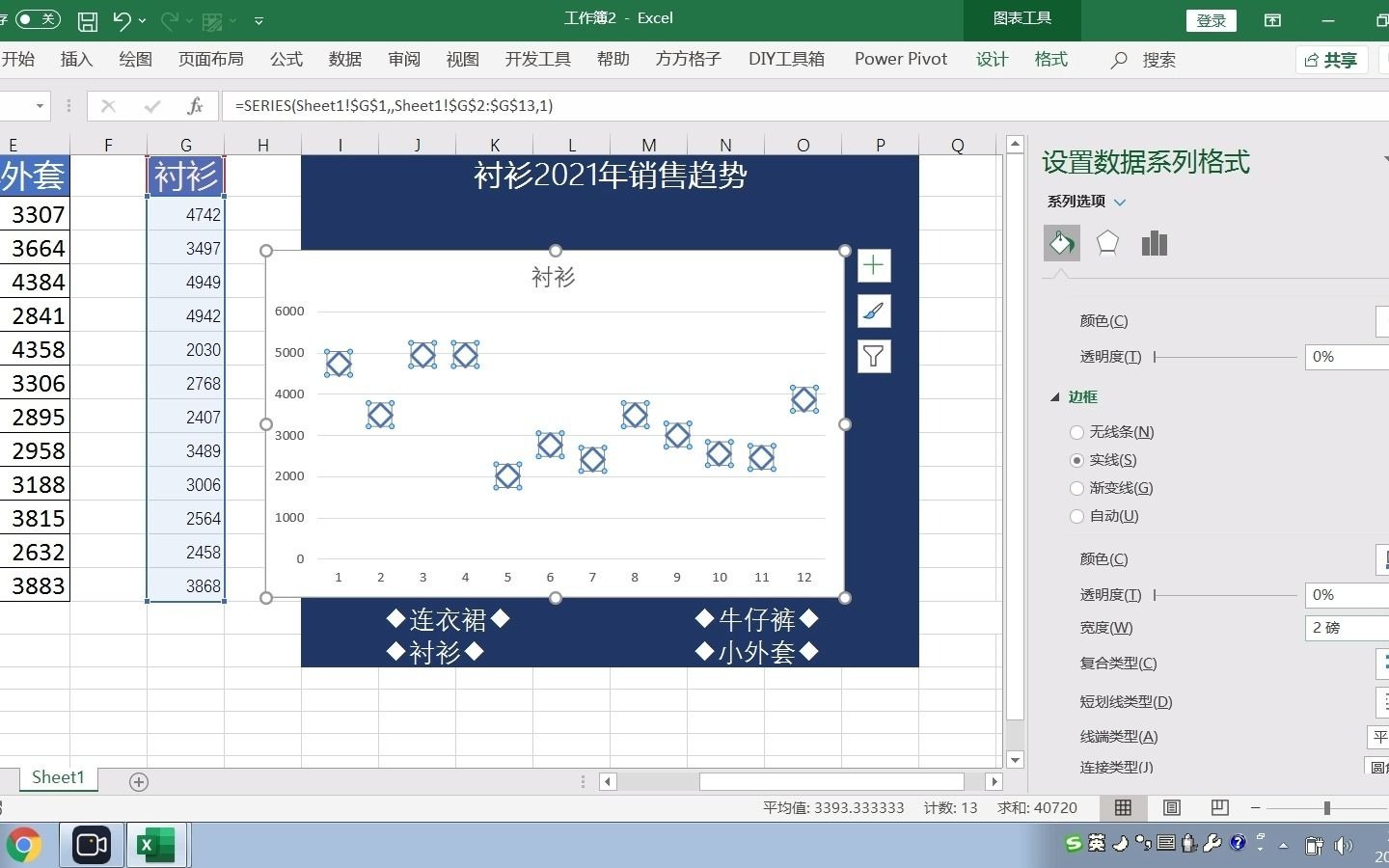1389x868 pixels.
Task: Select Fill & Line icon in format pane
Action: tap(1061, 243)
